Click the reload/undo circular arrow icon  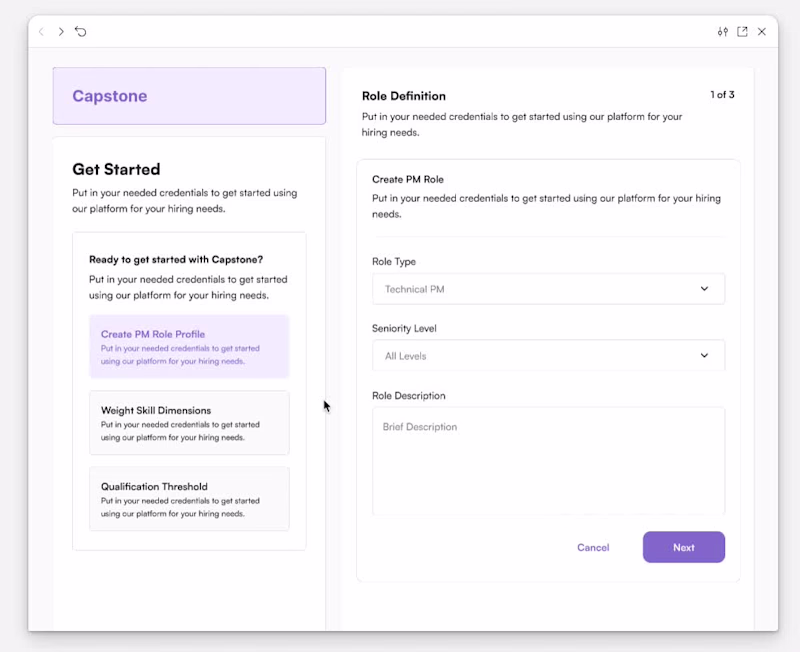81,32
